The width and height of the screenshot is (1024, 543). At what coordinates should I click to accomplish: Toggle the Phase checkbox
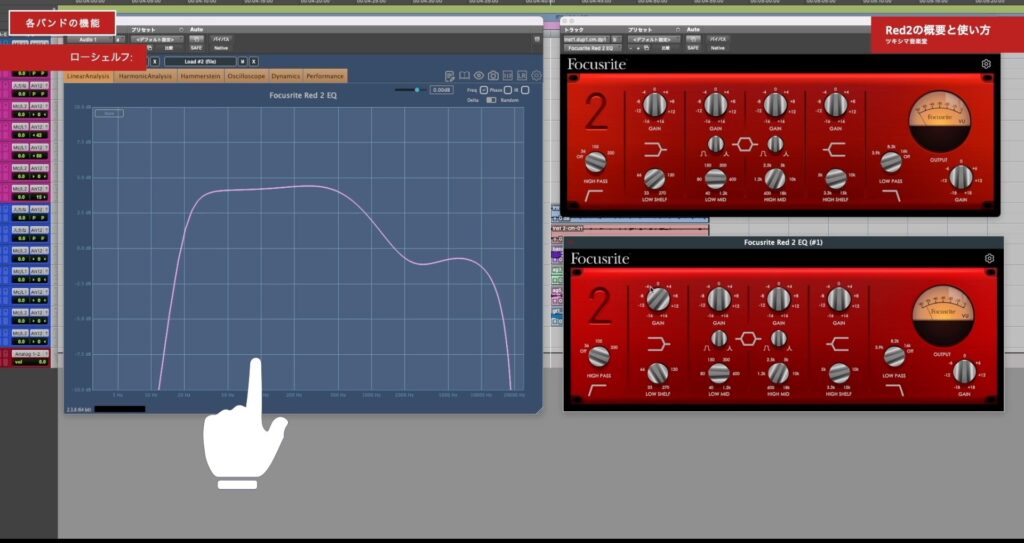[507, 90]
